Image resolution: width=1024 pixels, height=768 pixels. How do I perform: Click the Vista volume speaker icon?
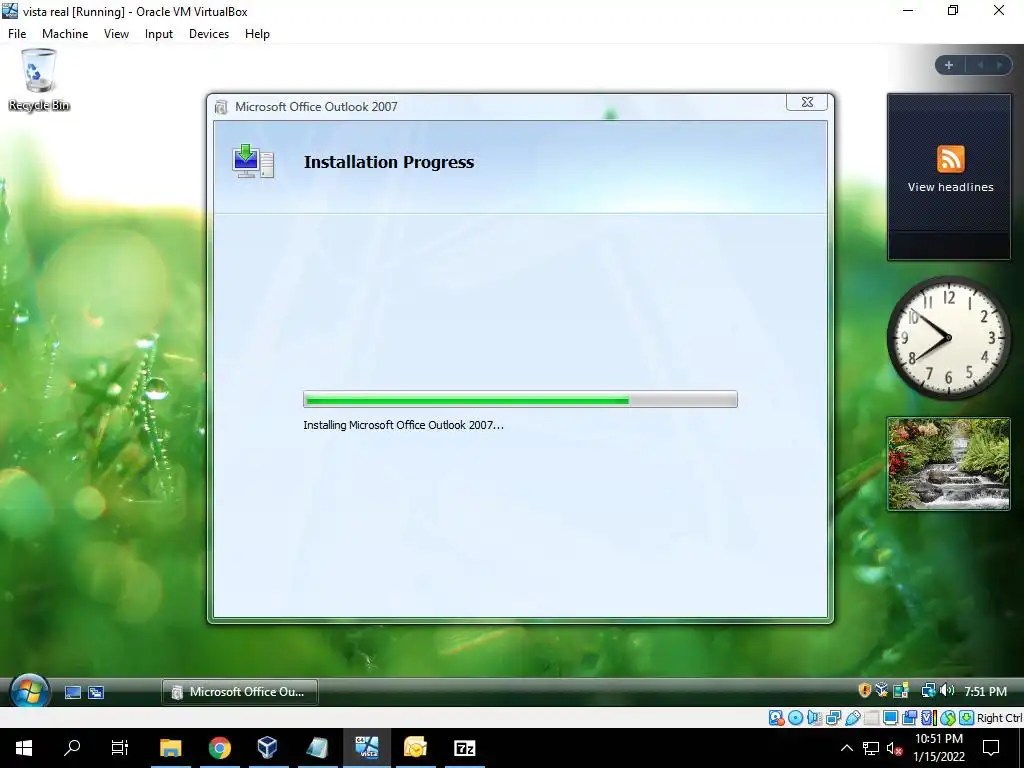[x=947, y=690]
